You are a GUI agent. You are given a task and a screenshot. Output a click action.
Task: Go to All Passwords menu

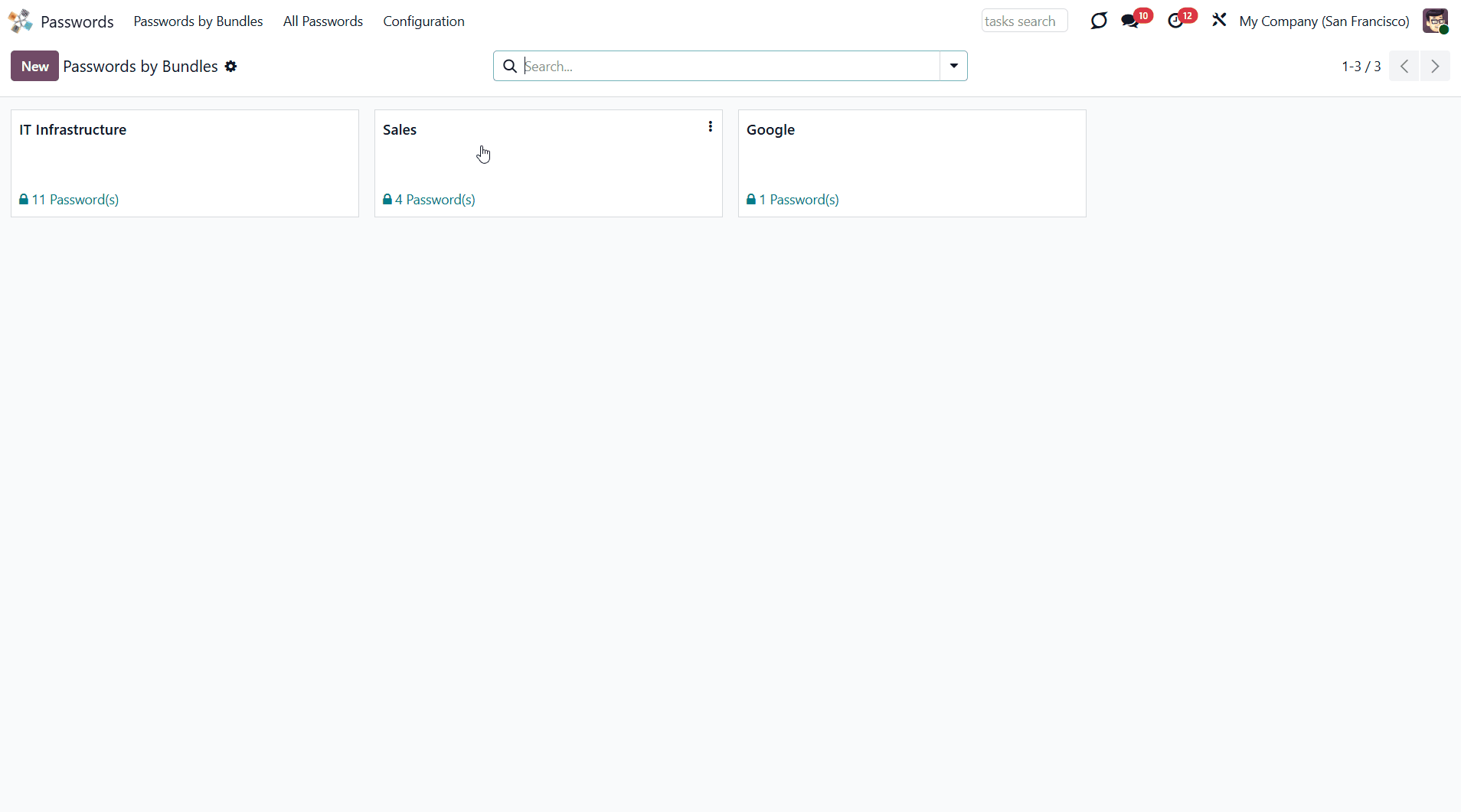tap(322, 21)
